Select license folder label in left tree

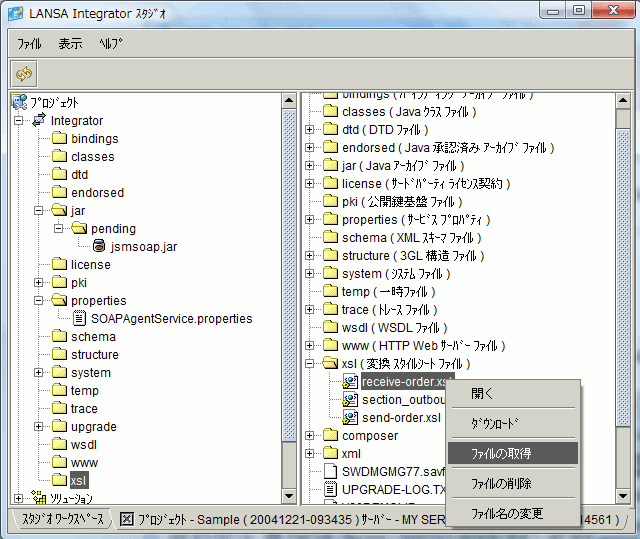click(x=91, y=264)
